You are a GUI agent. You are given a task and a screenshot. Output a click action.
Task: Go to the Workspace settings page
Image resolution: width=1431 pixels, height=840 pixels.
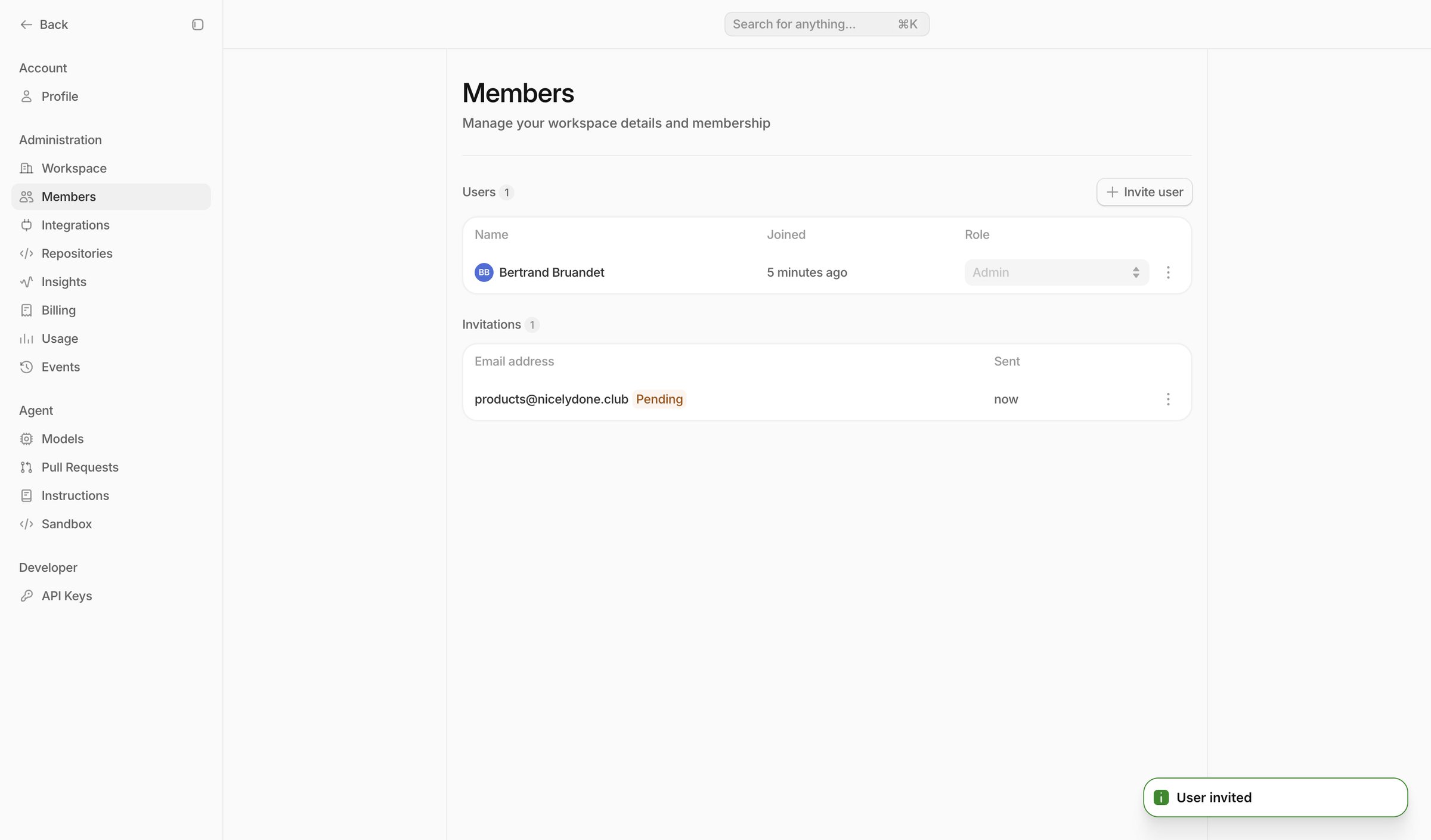(x=111, y=168)
